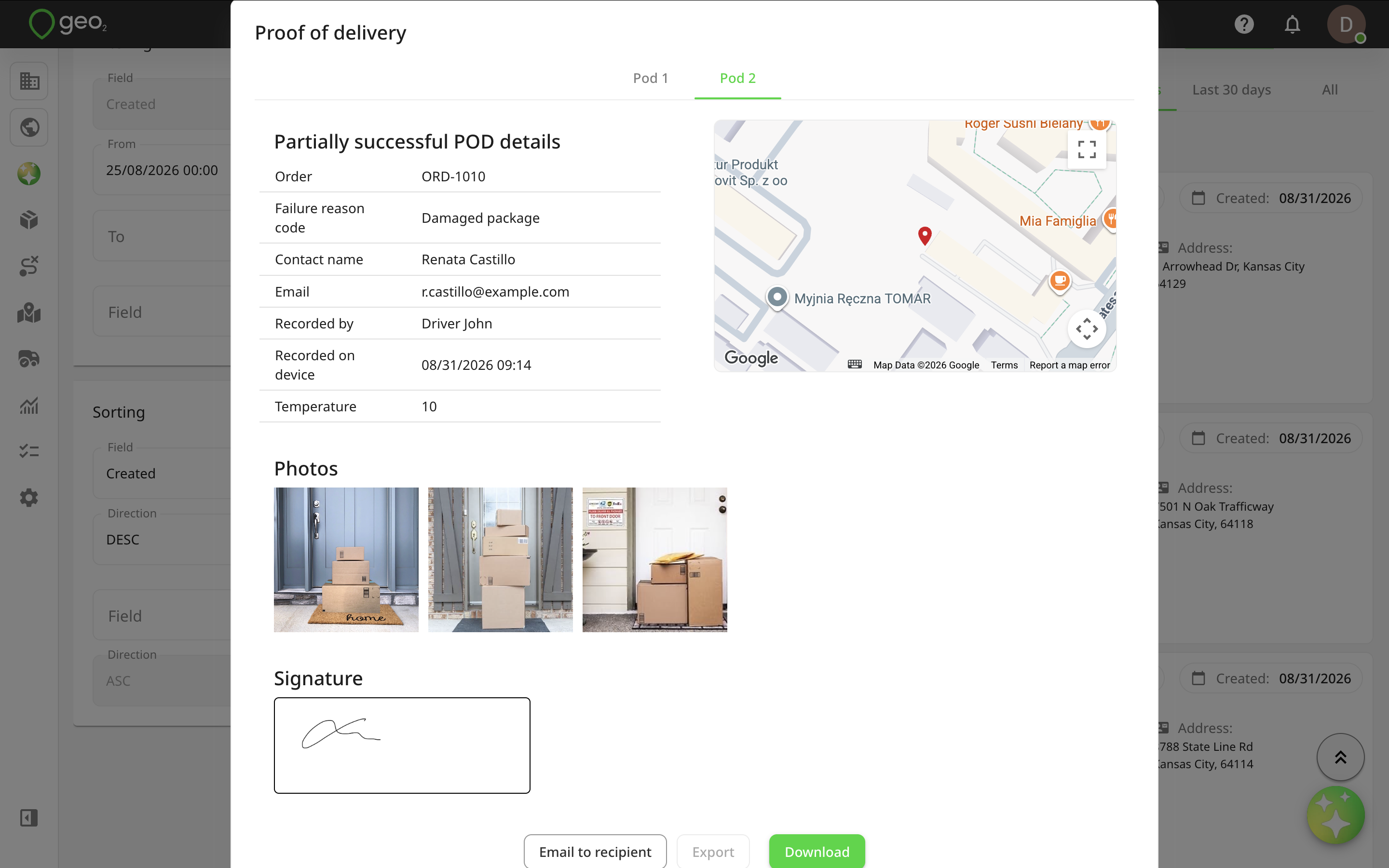
Task: Click the To date input field
Action: pyautogui.click(x=162, y=236)
